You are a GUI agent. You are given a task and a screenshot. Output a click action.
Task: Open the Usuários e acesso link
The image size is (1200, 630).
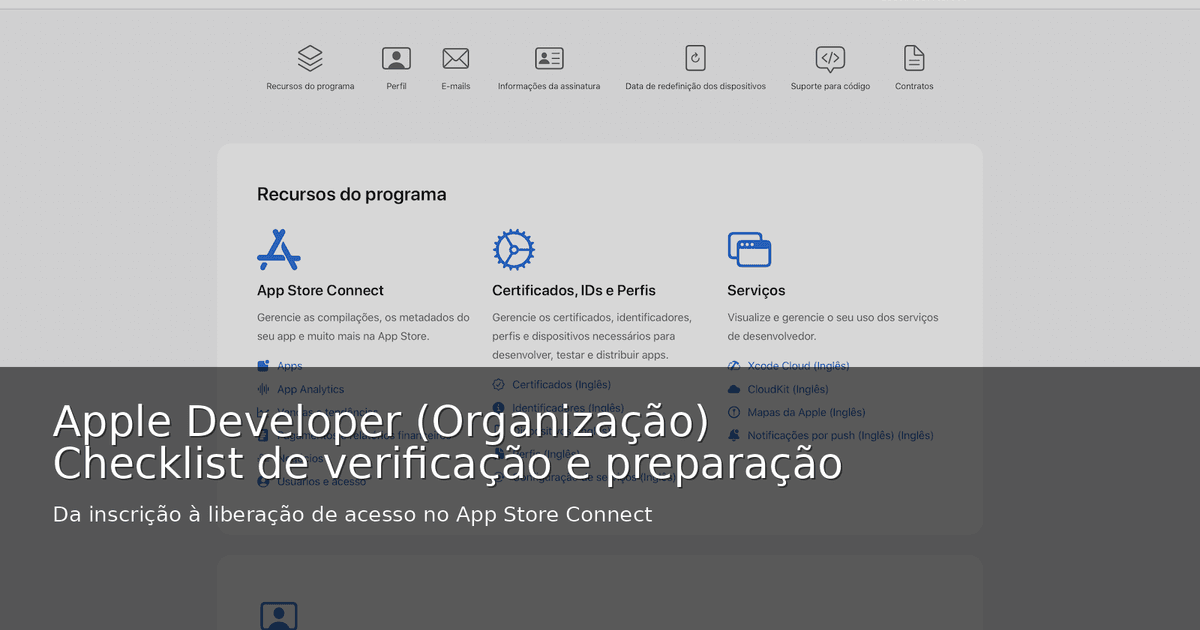click(321, 481)
